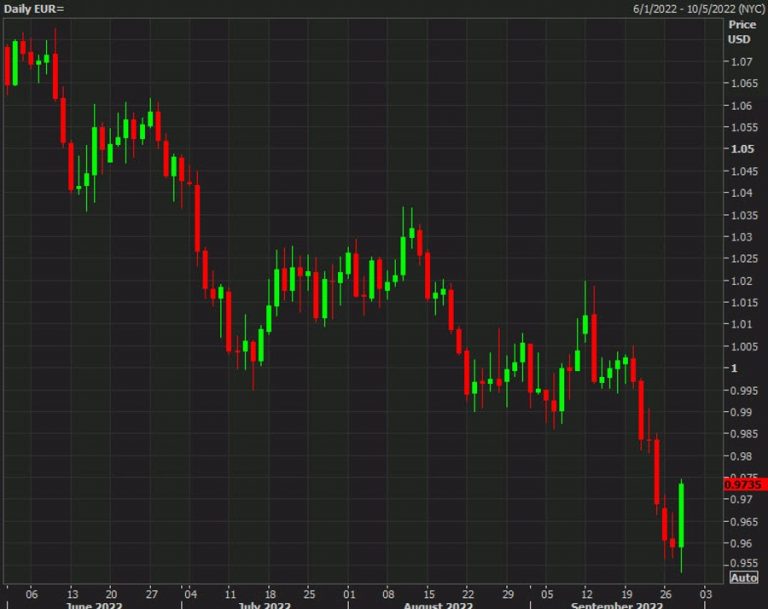Click the 03 date tick at the axis end

(x=705, y=591)
